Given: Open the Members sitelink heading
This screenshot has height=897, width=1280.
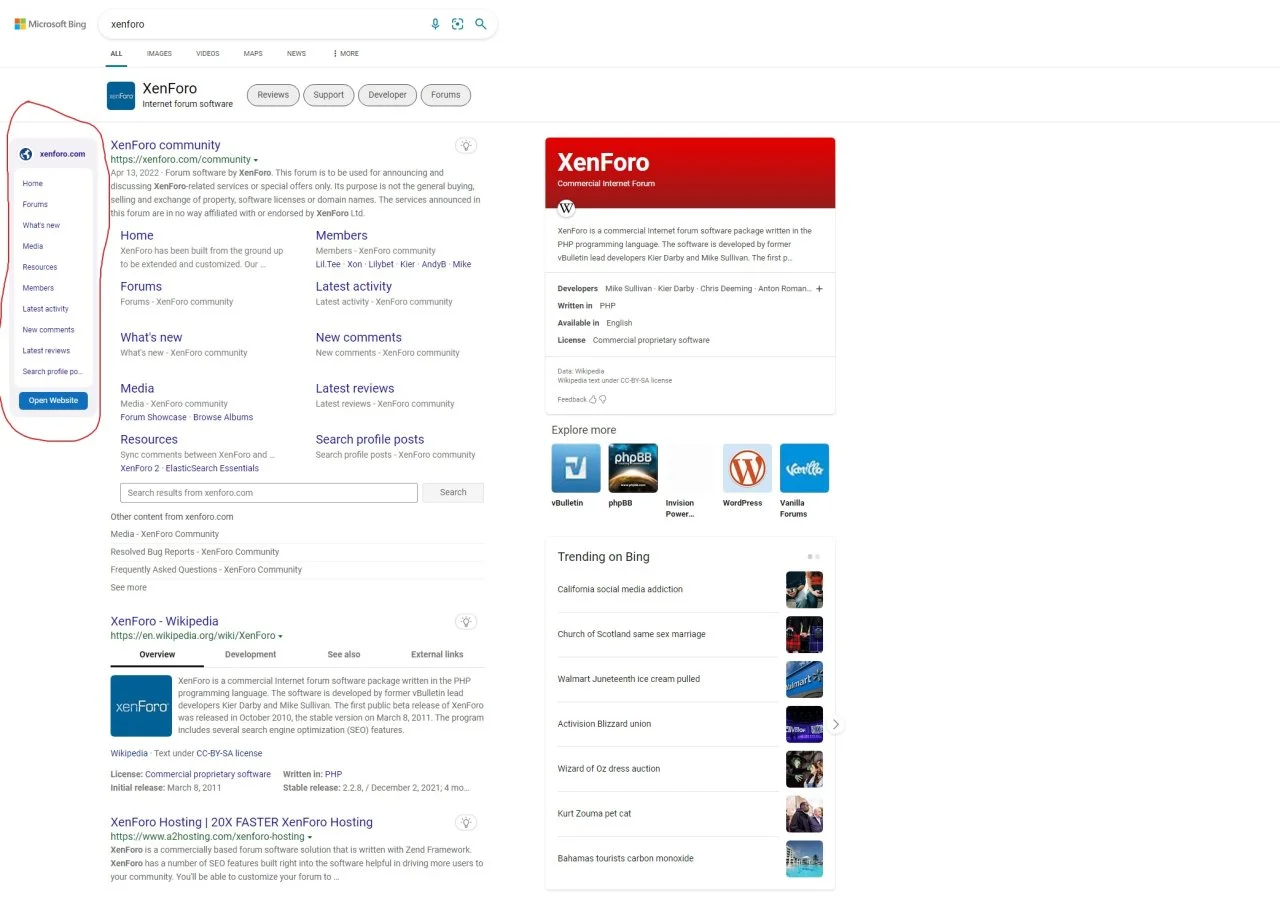Looking at the screenshot, I should pos(341,235).
